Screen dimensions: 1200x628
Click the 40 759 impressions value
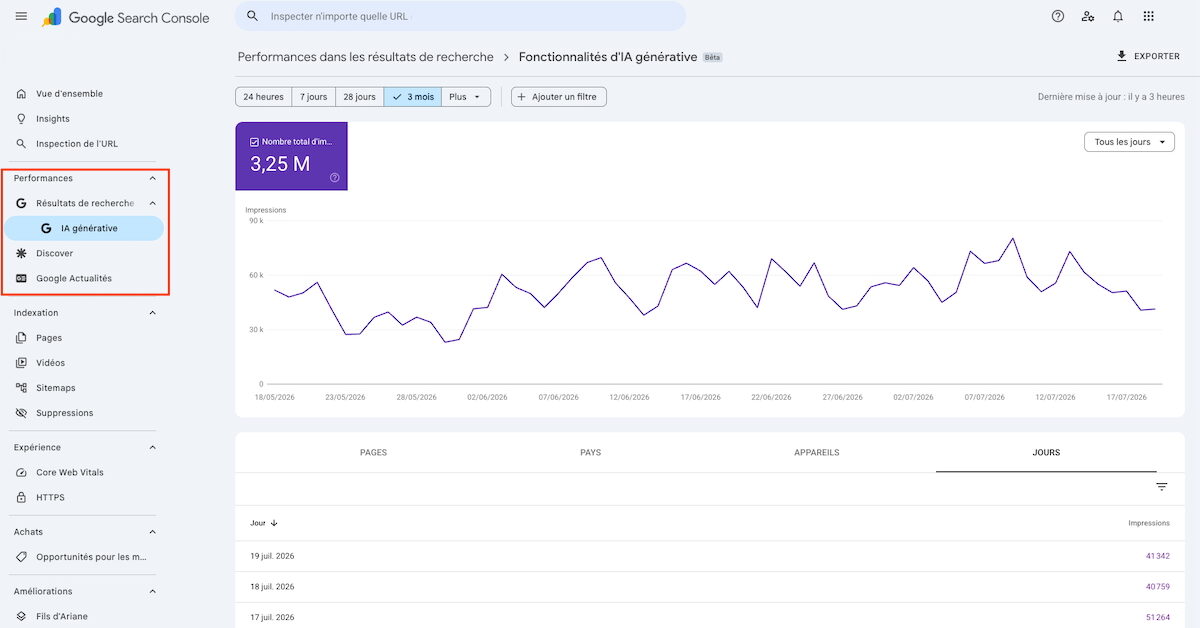point(1158,586)
